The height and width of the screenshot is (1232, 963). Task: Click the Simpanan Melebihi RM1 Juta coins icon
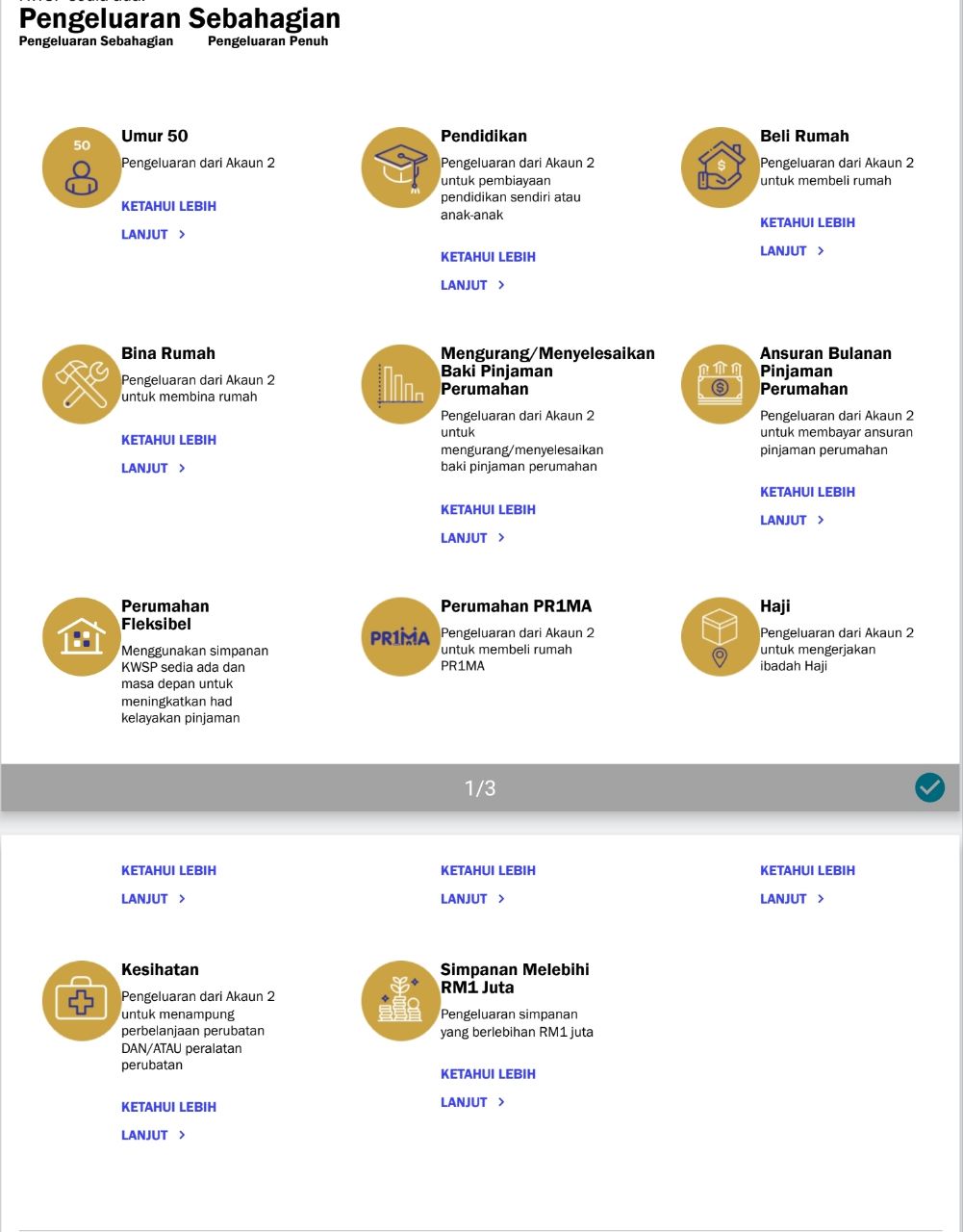pos(401,1001)
